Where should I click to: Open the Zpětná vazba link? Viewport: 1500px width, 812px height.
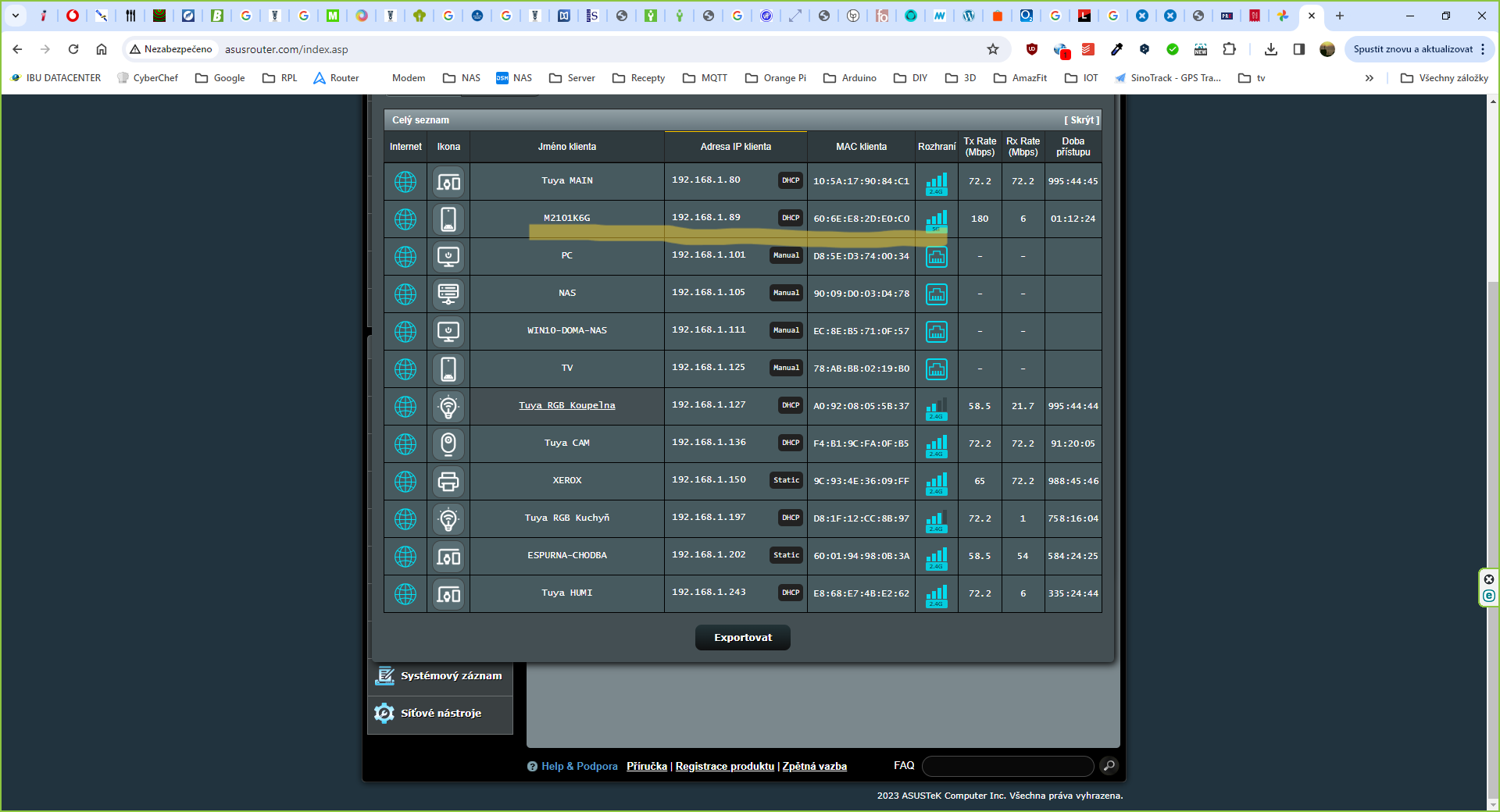tap(814, 767)
